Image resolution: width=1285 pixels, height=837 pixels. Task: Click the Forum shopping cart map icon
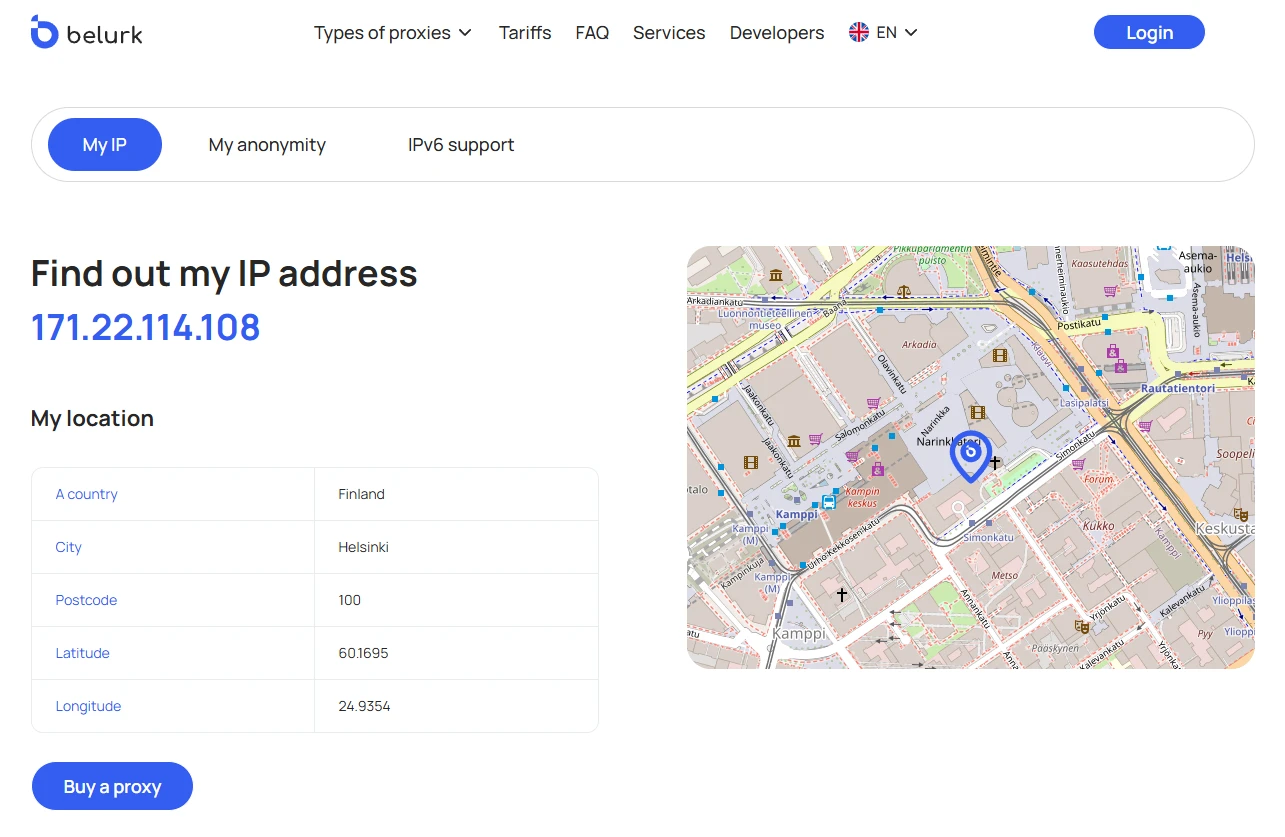point(1078,464)
